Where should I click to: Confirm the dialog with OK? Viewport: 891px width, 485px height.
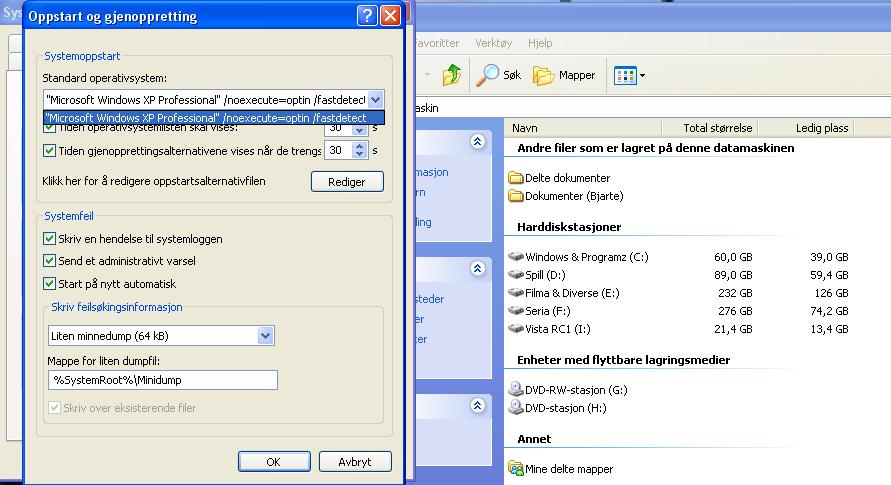click(x=274, y=462)
